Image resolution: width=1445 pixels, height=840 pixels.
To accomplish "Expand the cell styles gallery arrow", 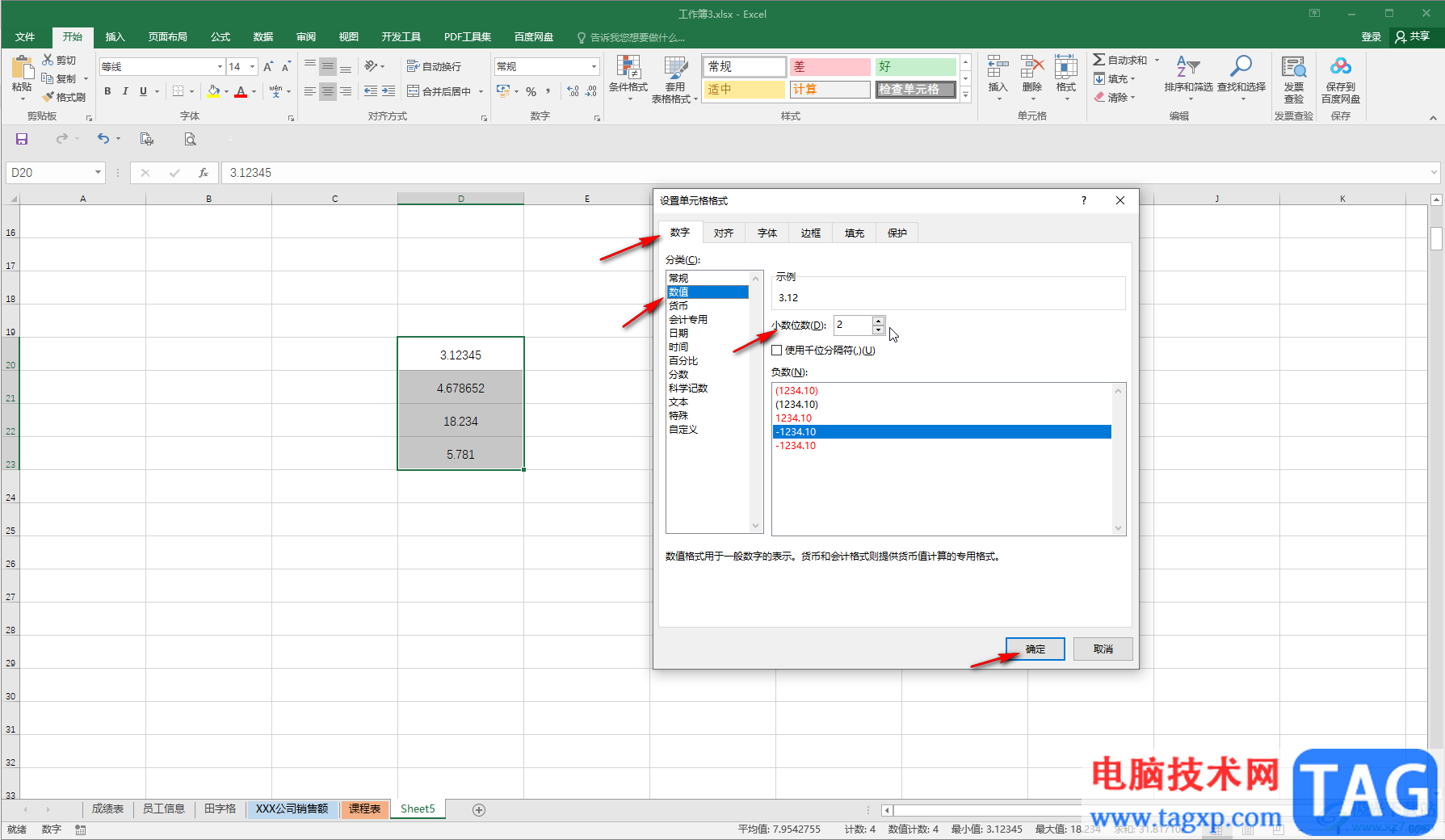I will coord(965,95).
